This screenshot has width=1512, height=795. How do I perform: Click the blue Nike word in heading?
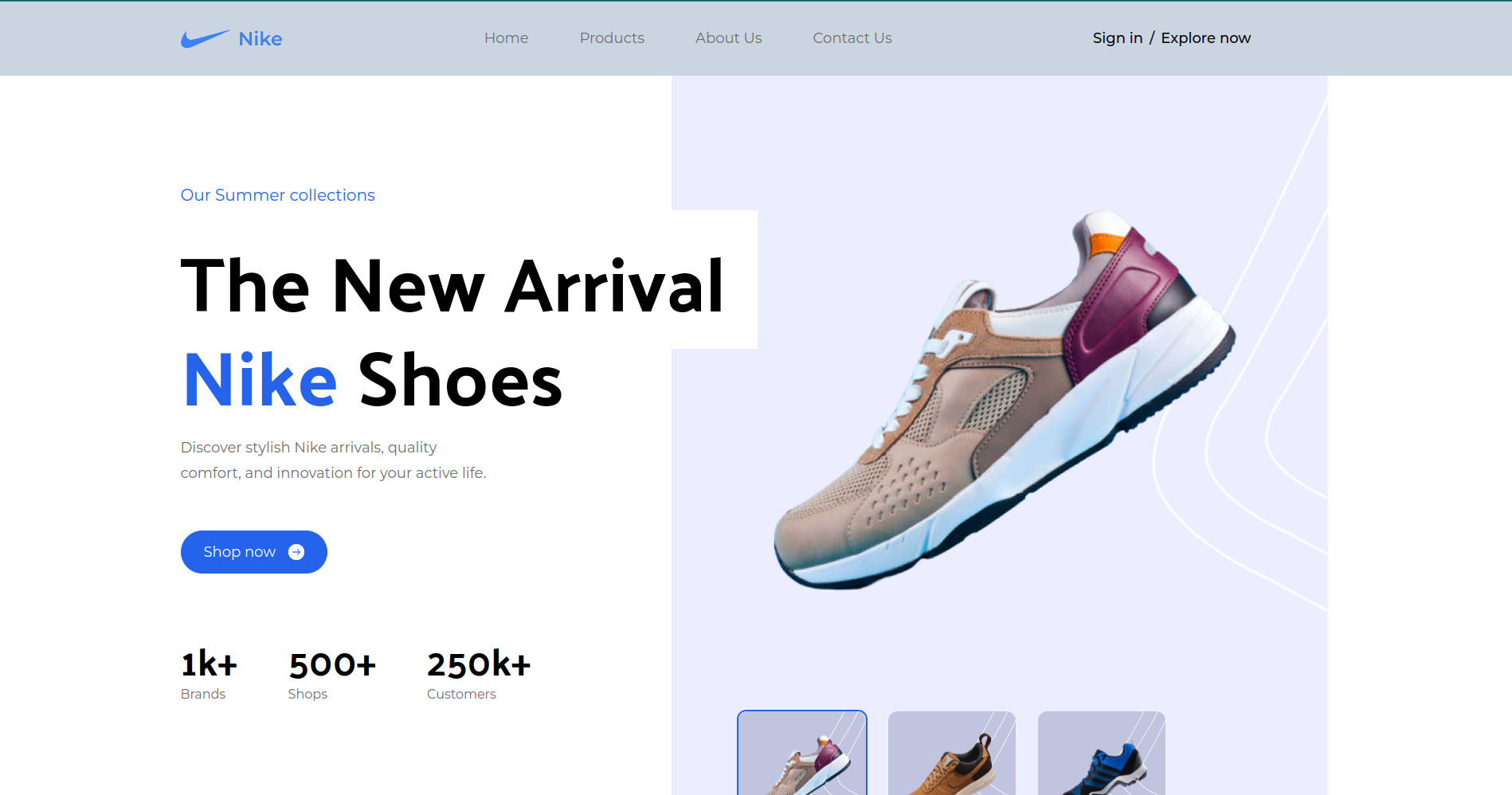click(260, 380)
